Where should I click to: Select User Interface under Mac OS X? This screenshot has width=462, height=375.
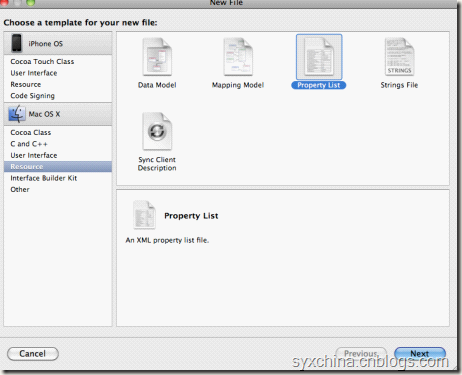tap(34, 155)
